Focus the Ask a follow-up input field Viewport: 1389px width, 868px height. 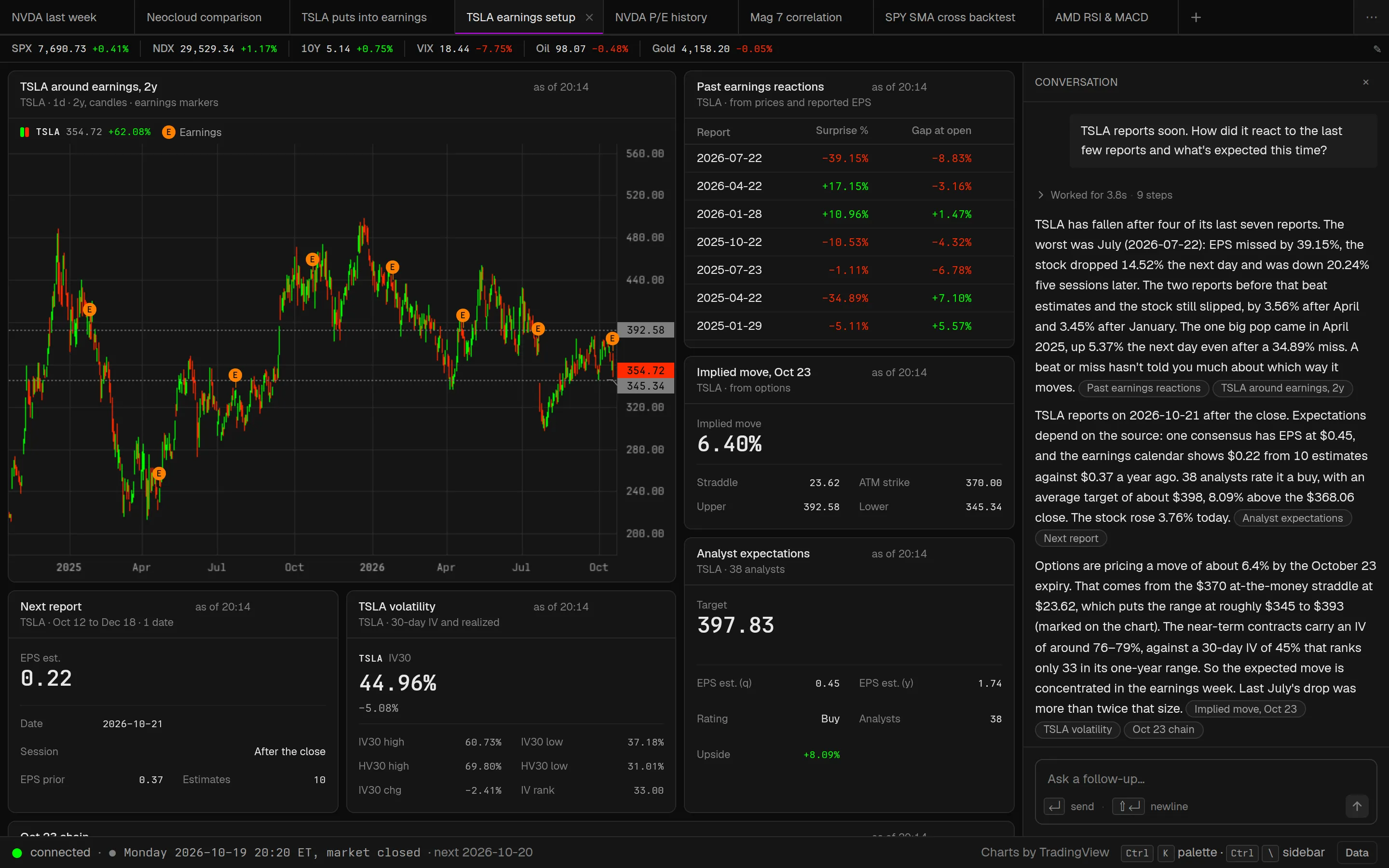click(x=1205, y=779)
